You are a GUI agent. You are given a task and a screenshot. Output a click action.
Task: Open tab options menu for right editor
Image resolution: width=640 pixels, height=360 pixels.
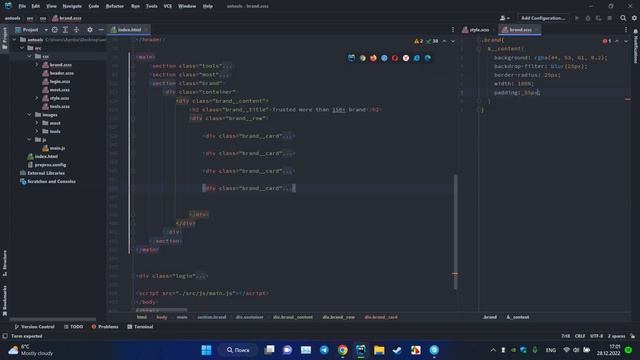coord(626,30)
